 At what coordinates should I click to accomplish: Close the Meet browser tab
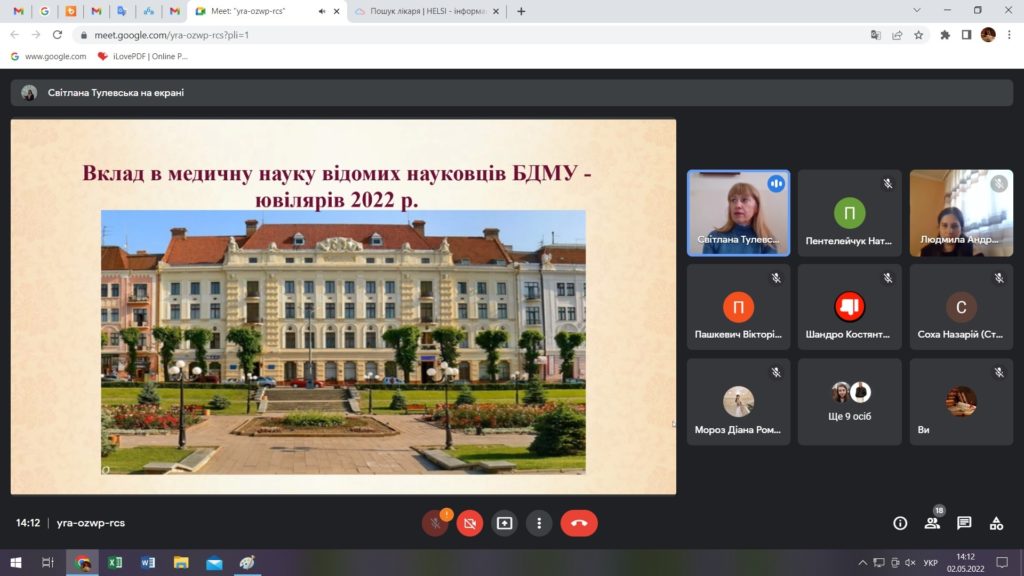pos(337,11)
